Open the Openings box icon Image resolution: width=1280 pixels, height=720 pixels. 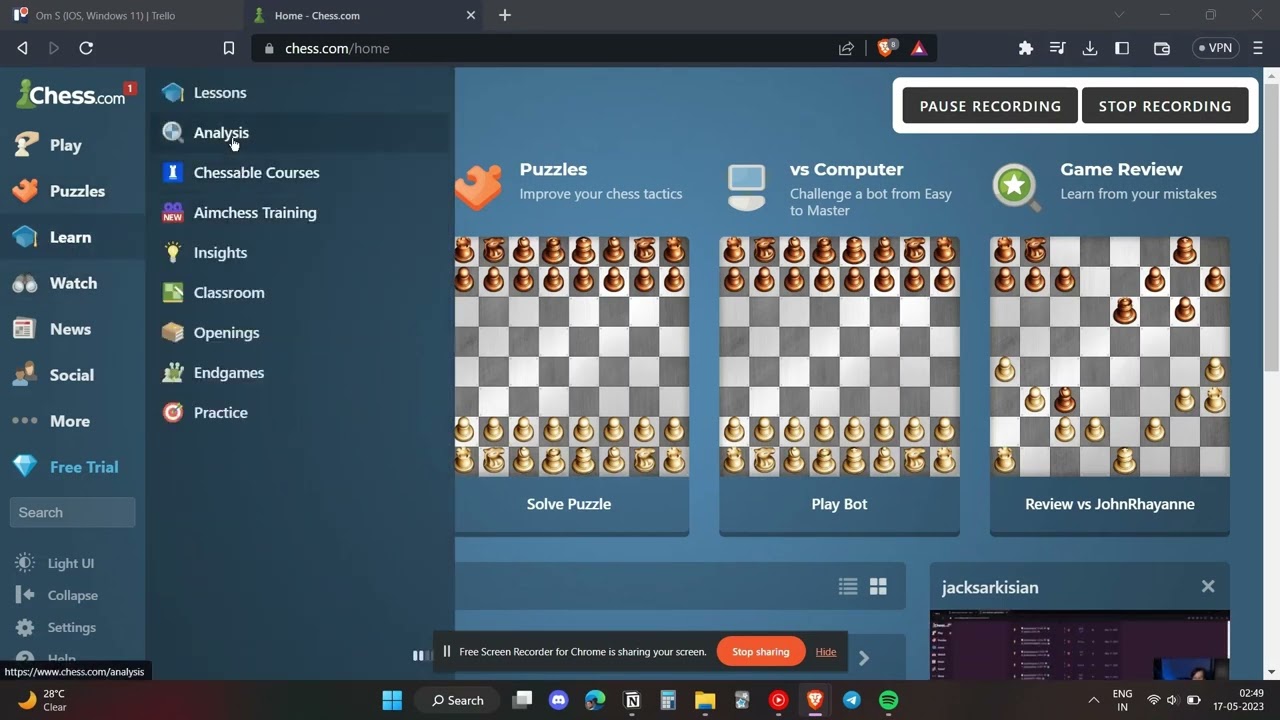coord(173,332)
